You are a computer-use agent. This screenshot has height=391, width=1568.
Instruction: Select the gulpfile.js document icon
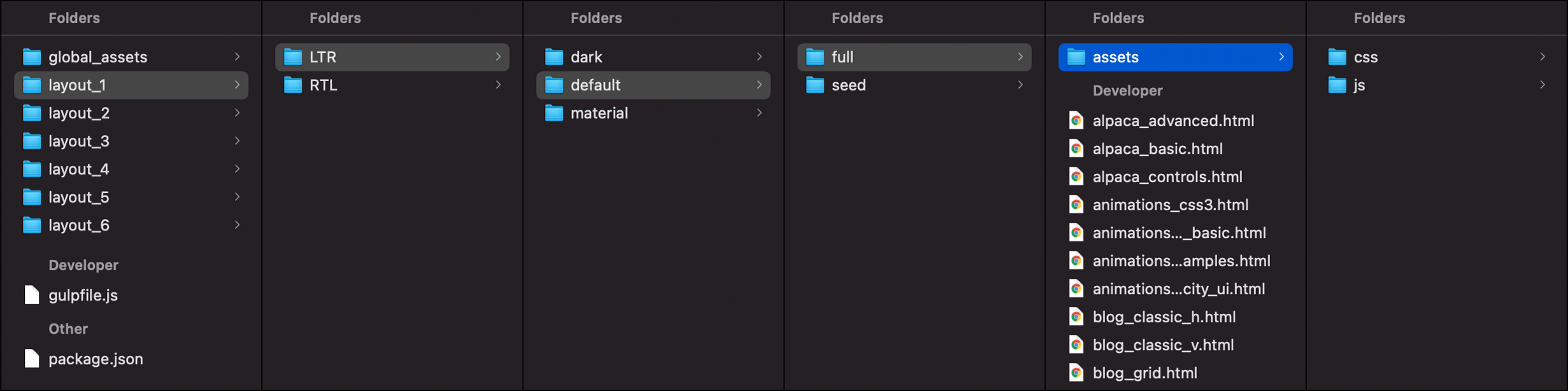32,295
